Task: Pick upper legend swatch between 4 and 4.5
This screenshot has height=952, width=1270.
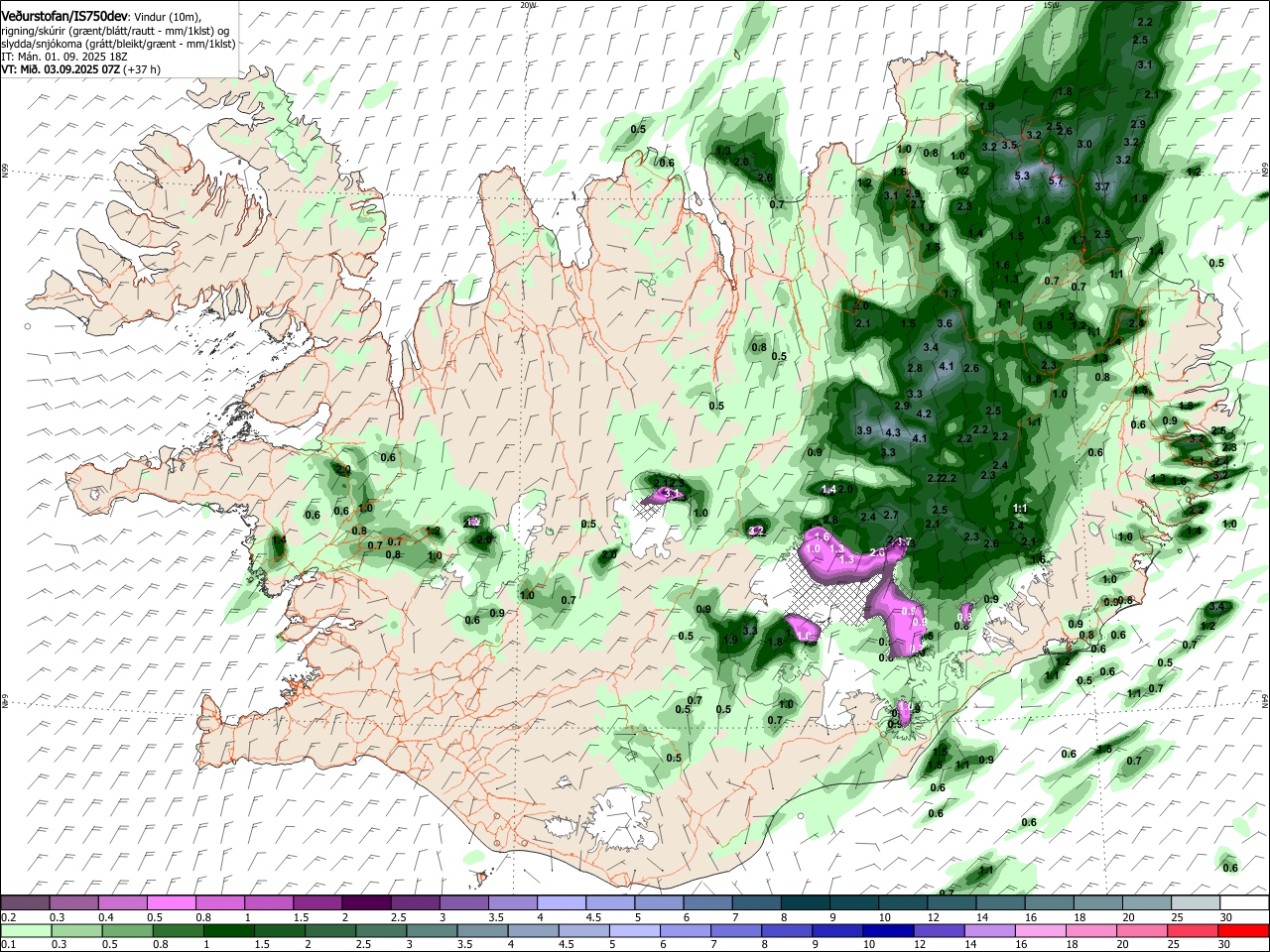Action: tap(562, 903)
